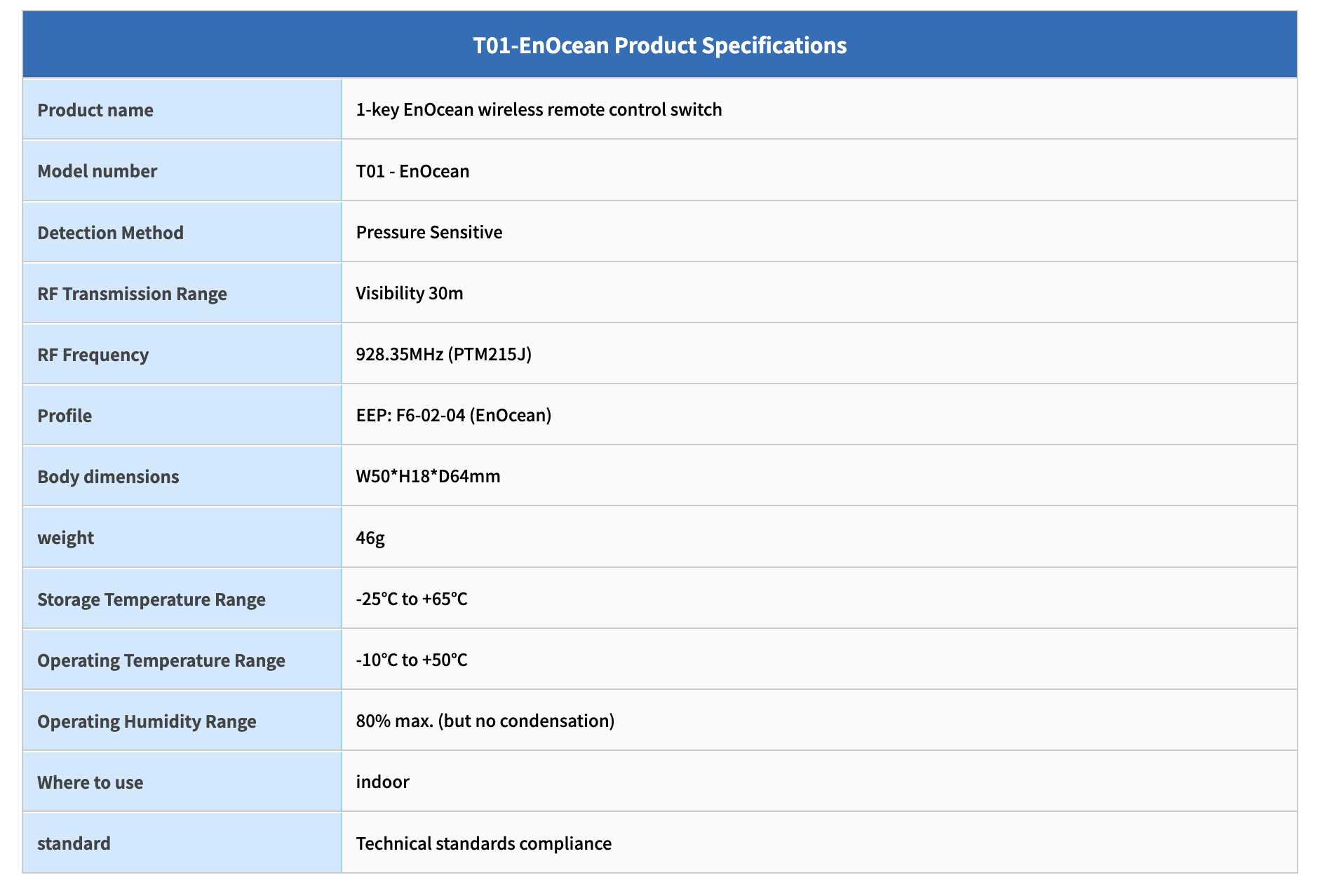Click the 'indoor' value cell
Image resolution: width=1327 pixels, height=896 pixels.
tap(819, 782)
